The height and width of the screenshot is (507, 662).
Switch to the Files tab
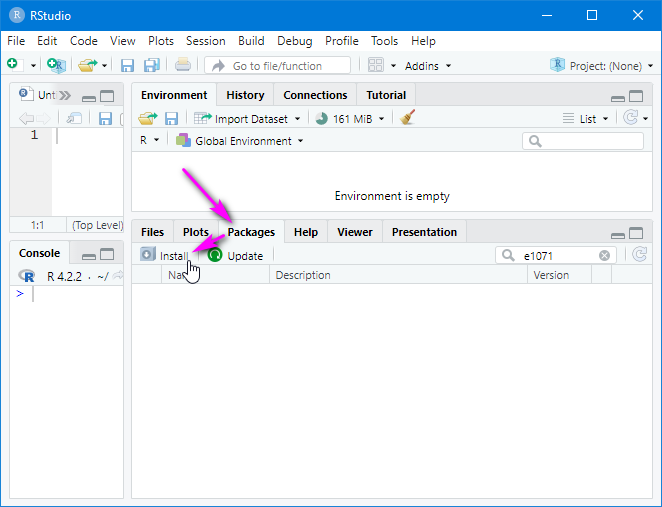click(152, 232)
